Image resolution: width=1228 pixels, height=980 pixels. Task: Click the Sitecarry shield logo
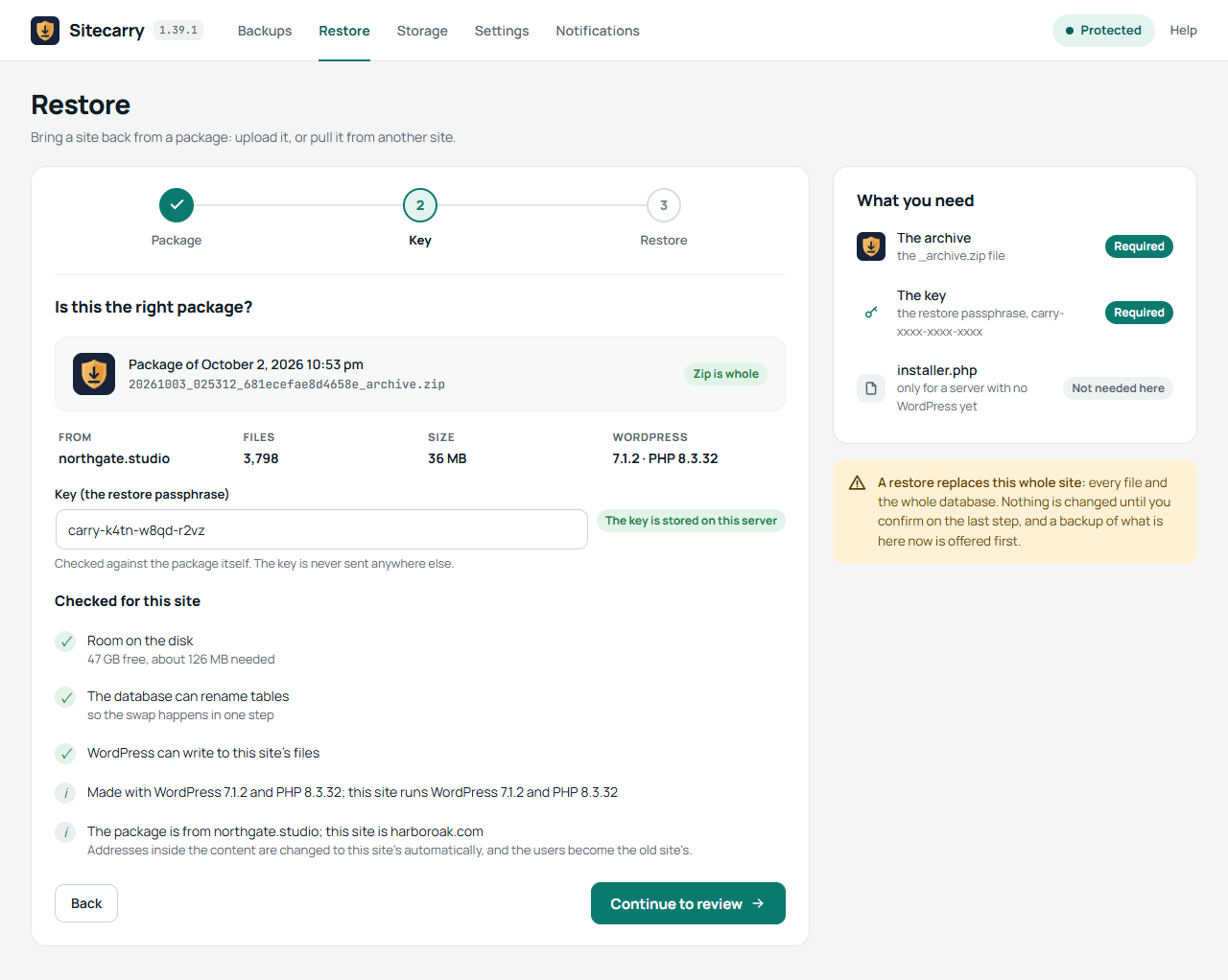pyautogui.click(x=45, y=31)
